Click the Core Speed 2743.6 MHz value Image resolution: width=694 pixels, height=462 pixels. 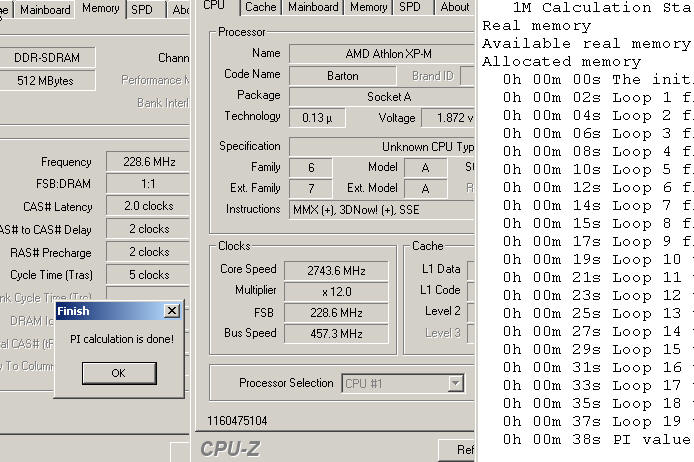click(336, 270)
